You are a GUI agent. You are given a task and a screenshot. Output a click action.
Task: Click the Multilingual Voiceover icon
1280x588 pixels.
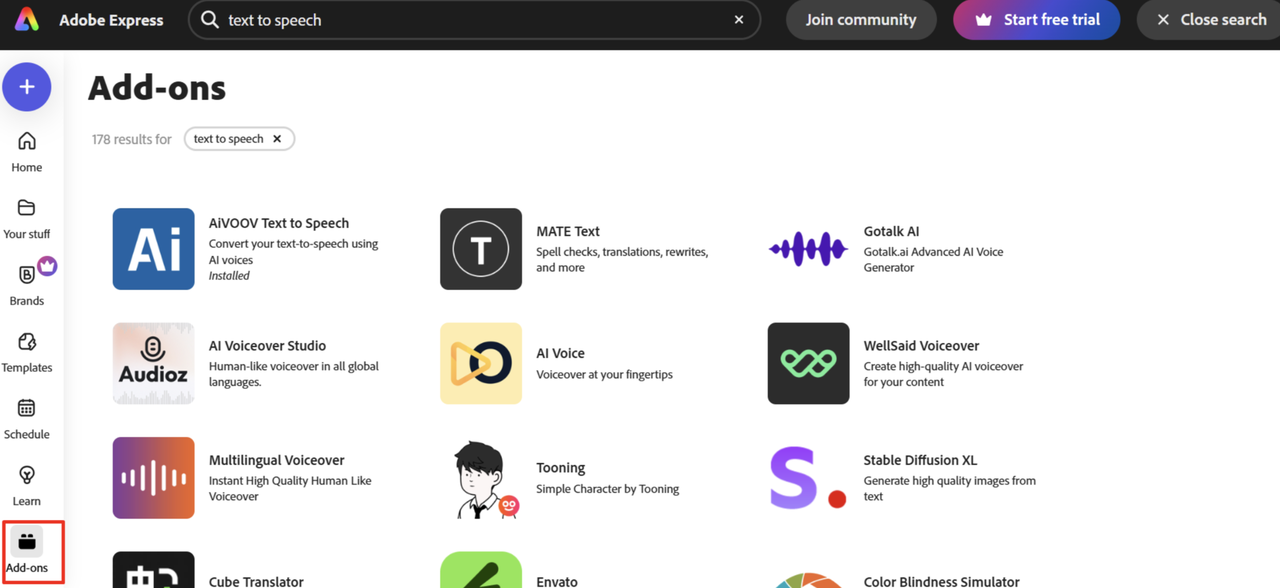pyautogui.click(x=154, y=478)
